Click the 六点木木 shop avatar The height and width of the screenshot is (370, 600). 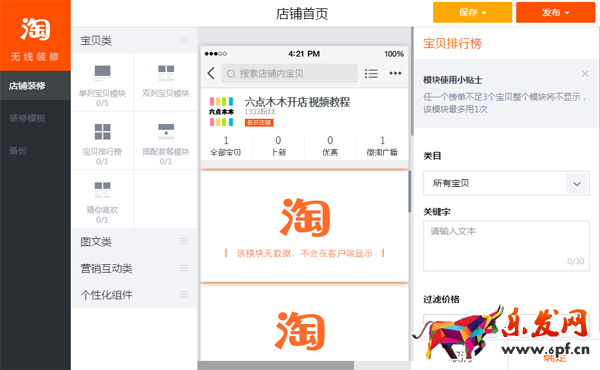tap(221, 111)
